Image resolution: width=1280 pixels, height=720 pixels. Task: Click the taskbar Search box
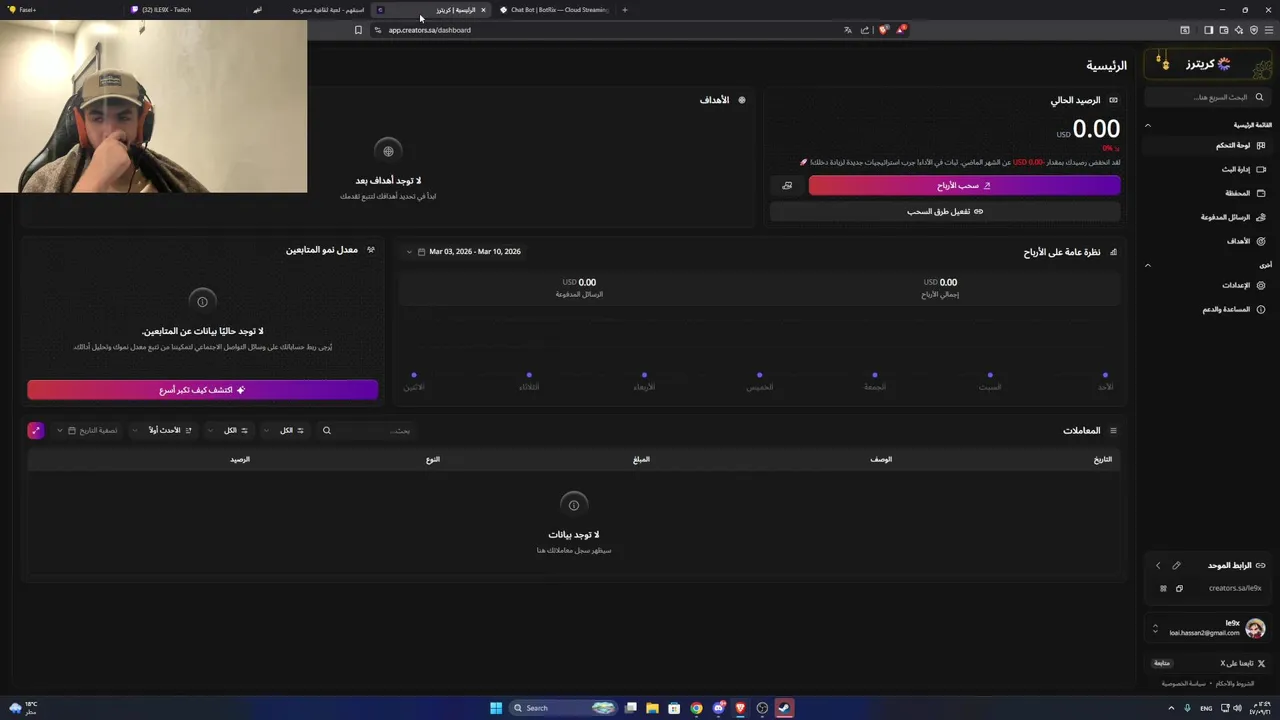tap(563, 708)
